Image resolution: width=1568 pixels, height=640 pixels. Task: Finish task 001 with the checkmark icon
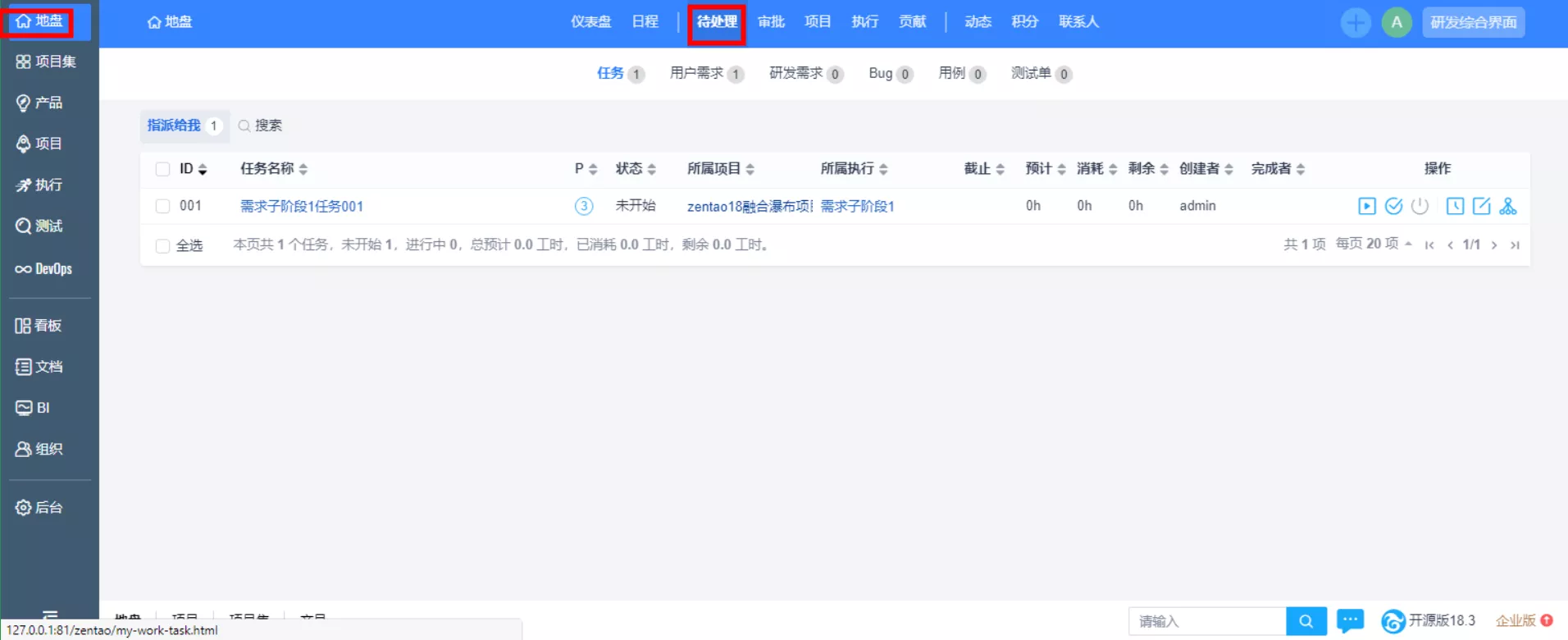[1393, 206]
